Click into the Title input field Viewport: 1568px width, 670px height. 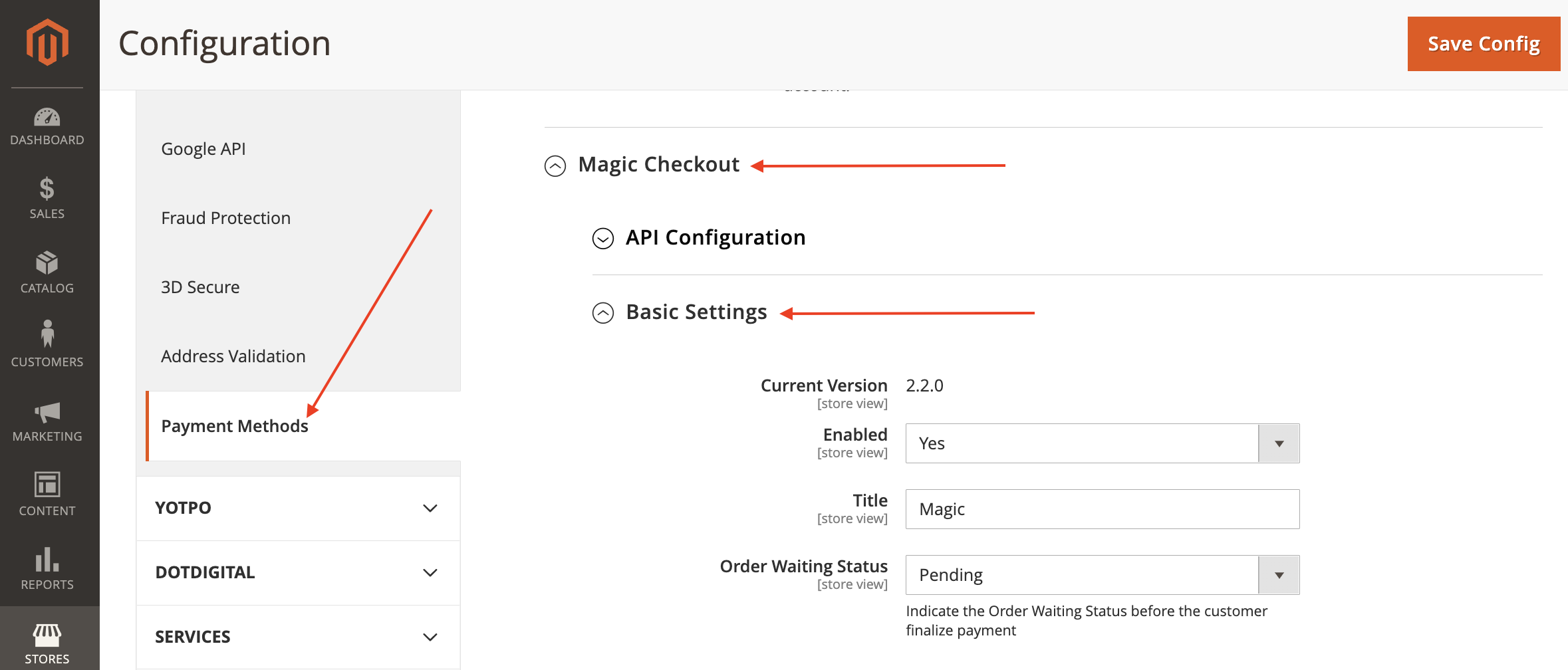tap(1102, 509)
